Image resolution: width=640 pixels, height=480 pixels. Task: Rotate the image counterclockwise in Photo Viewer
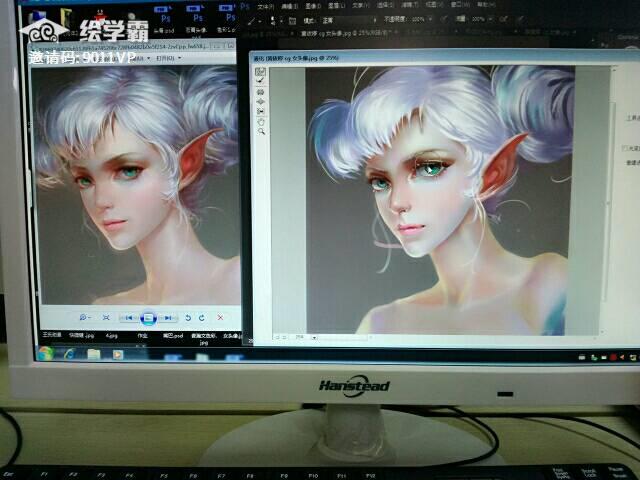[188, 318]
